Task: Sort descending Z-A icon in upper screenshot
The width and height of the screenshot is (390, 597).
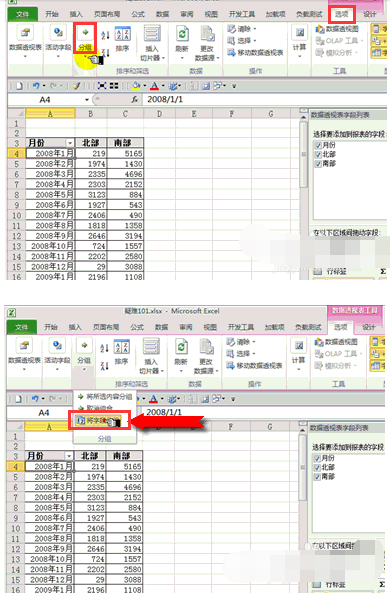Action: pos(105,53)
